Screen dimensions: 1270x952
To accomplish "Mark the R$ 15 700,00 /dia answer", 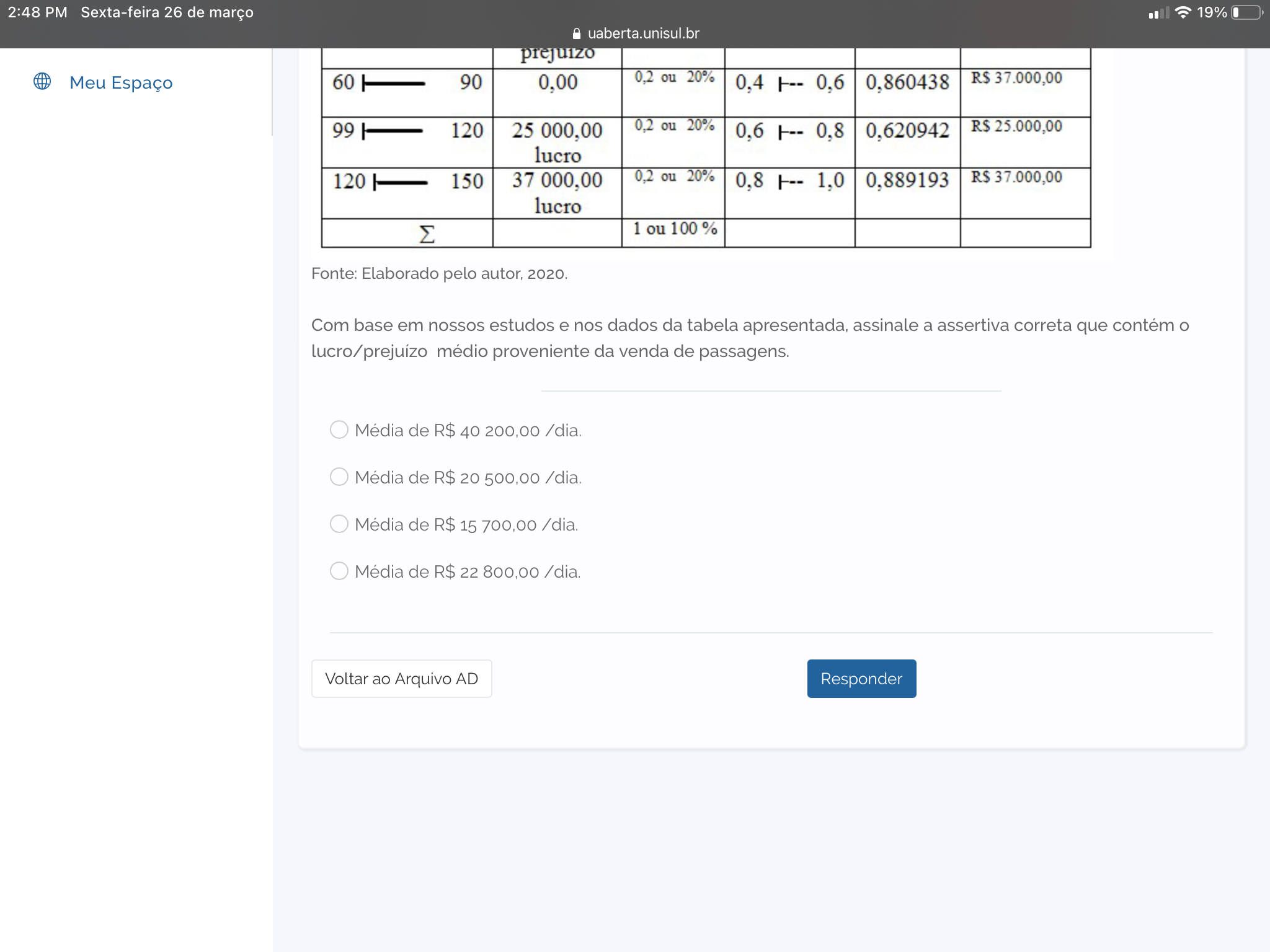I will [339, 524].
